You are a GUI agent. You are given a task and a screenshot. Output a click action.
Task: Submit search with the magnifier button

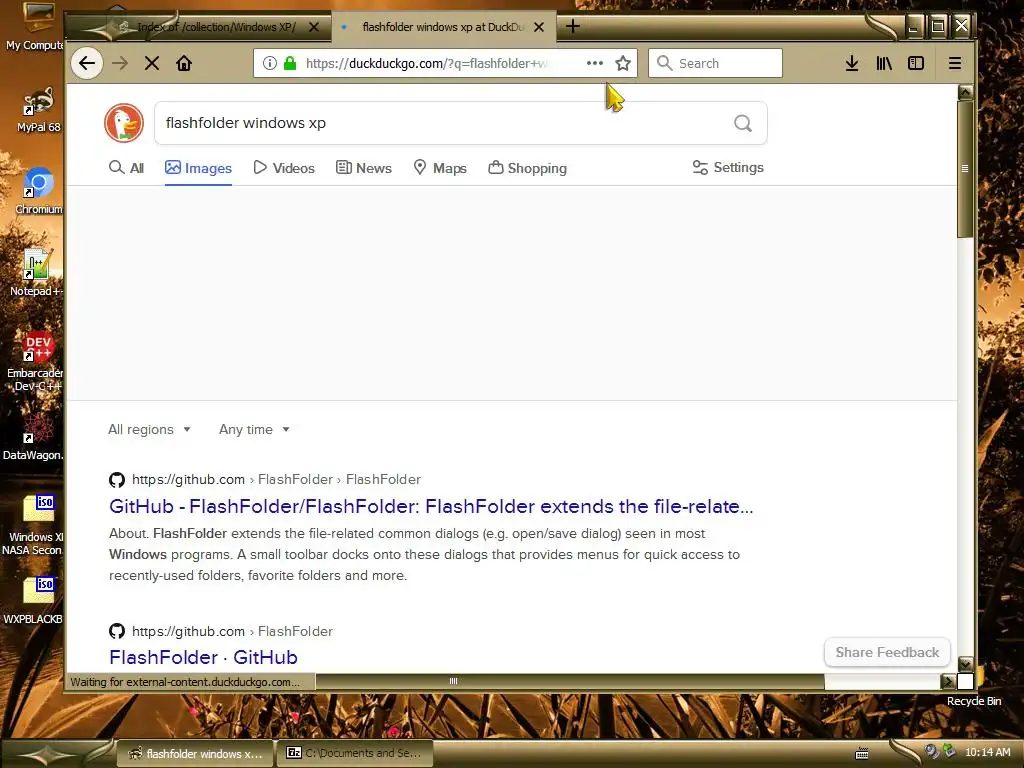click(x=743, y=123)
